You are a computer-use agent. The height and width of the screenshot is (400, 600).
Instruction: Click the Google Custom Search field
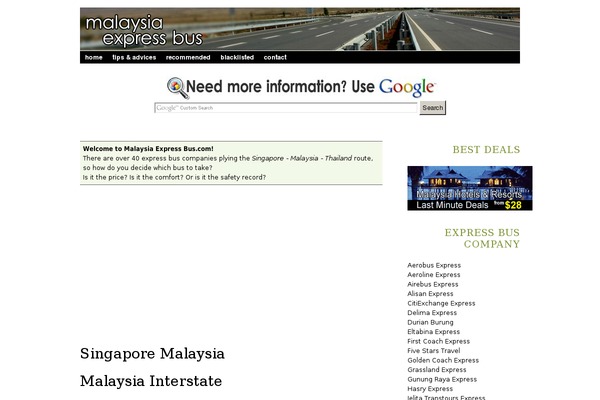click(286, 108)
